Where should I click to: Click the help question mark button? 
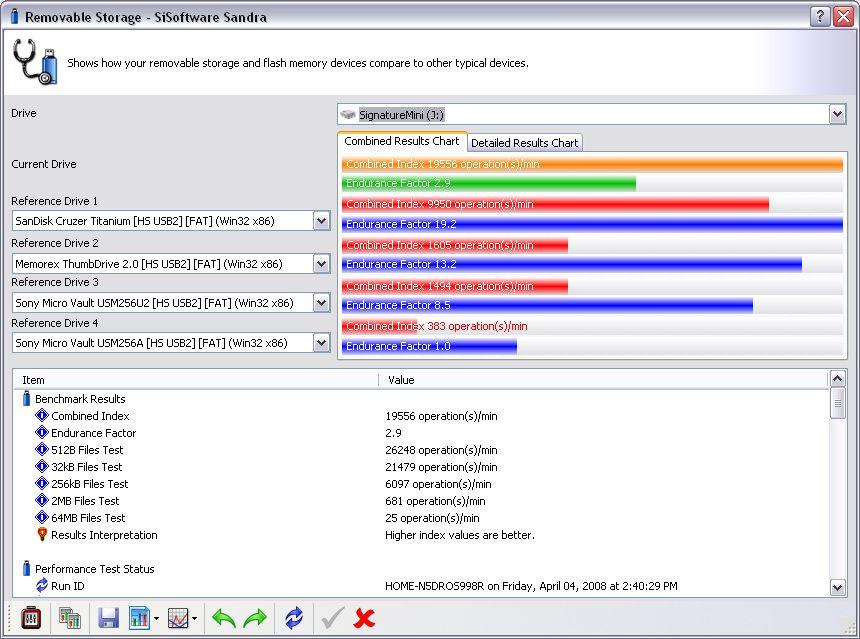coord(820,16)
